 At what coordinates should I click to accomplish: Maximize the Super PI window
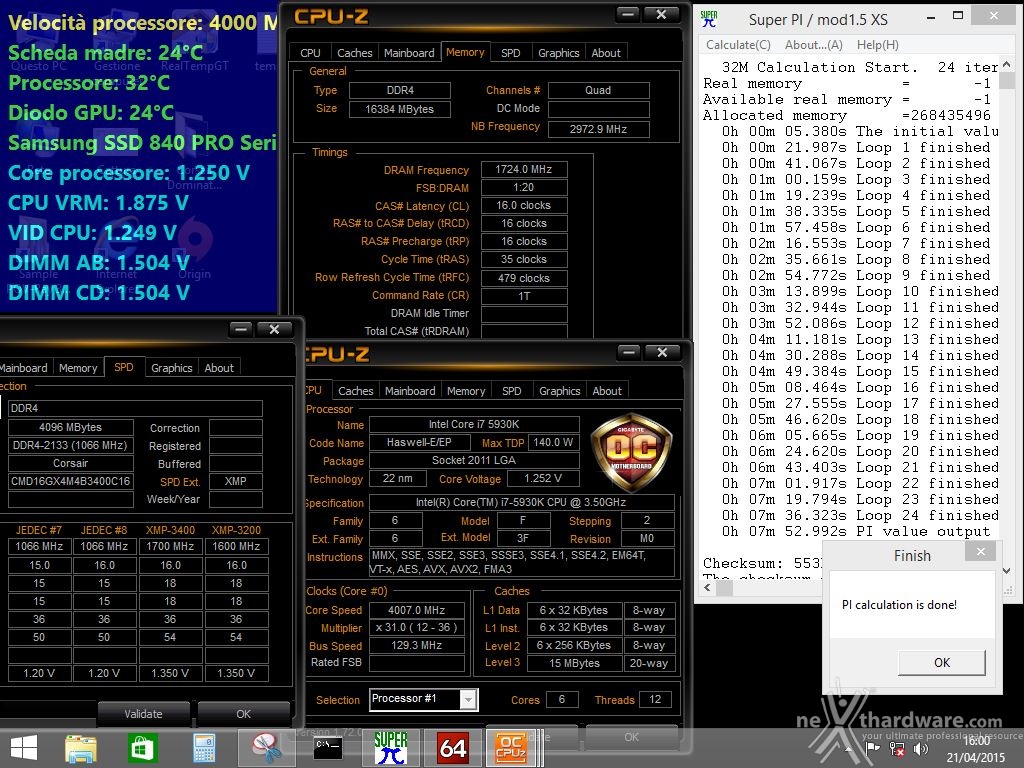coord(958,15)
